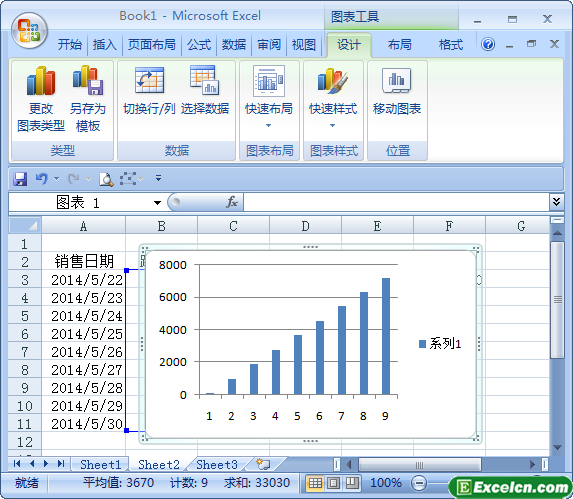Click the formula bar input area

point(396,202)
